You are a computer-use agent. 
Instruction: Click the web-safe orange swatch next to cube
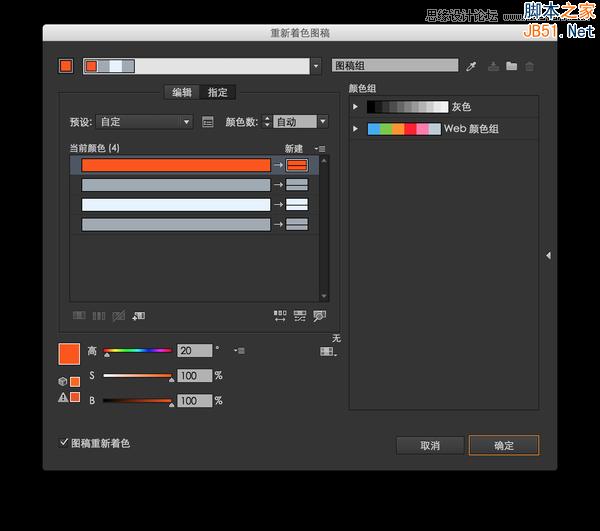pyautogui.click(x=75, y=381)
